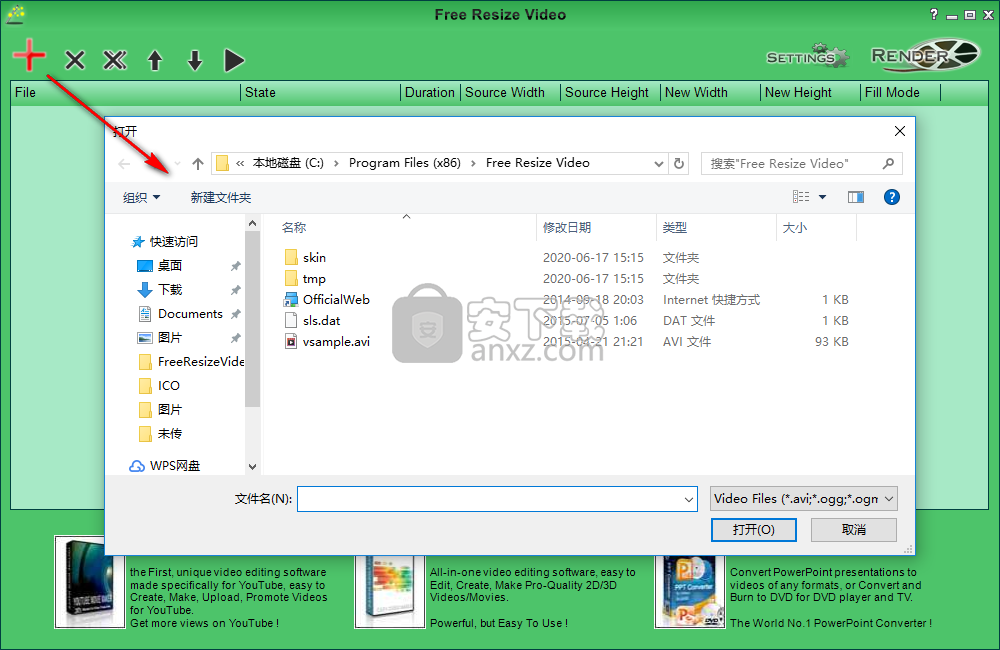Click Program Files (x86) in address path

pyautogui.click(x=404, y=163)
